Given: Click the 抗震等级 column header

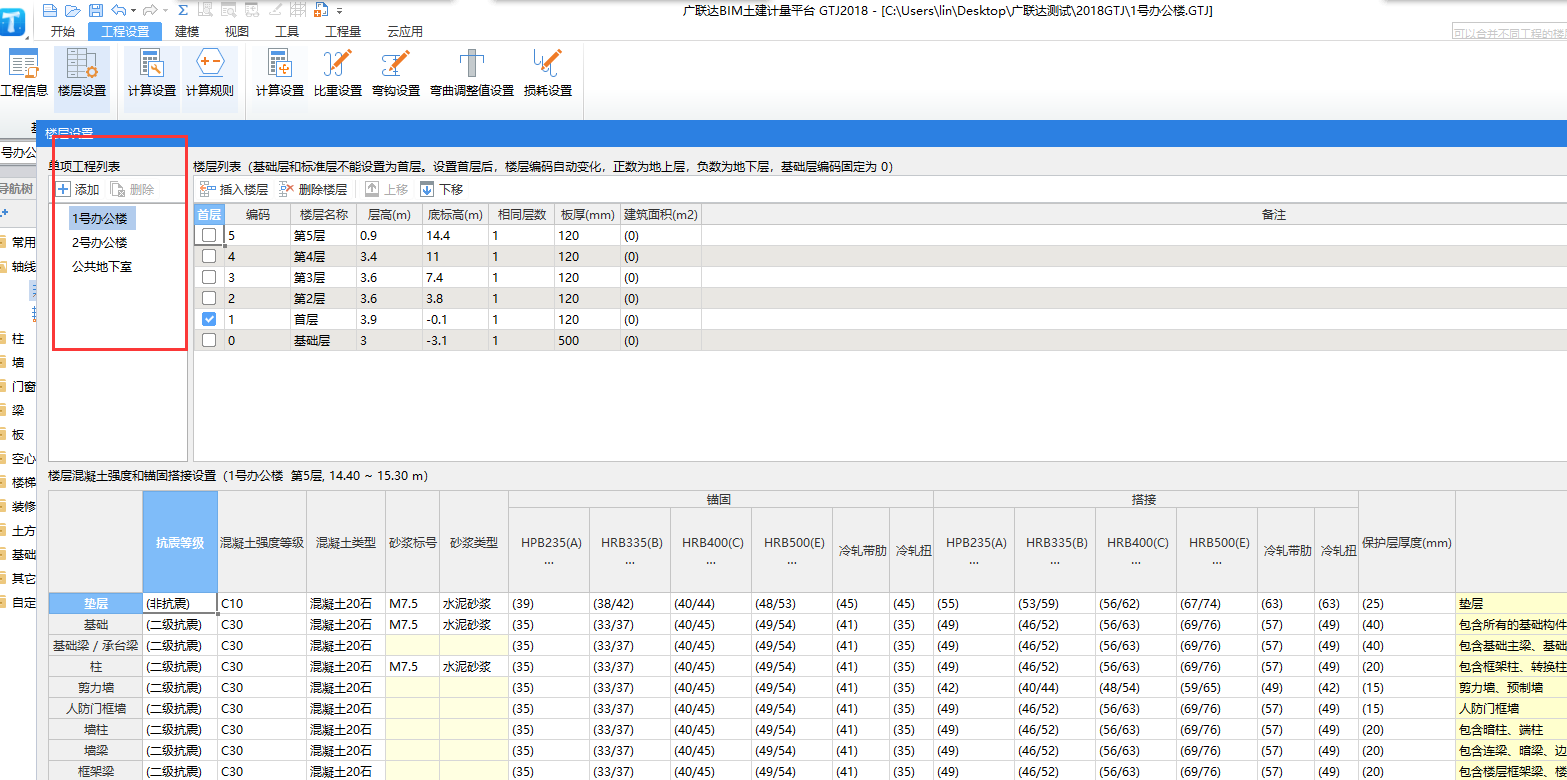Looking at the screenshot, I should coord(180,542).
